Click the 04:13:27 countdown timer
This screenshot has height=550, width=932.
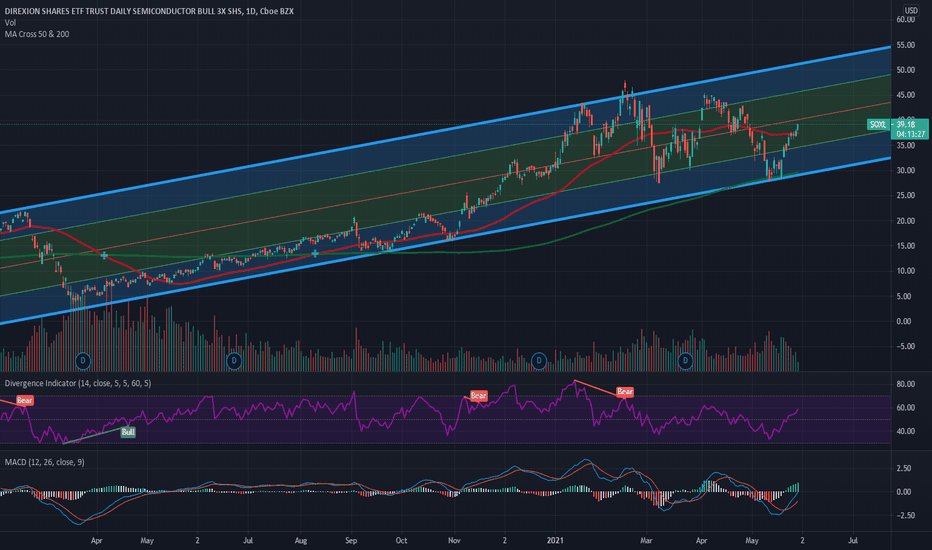(x=911, y=134)
